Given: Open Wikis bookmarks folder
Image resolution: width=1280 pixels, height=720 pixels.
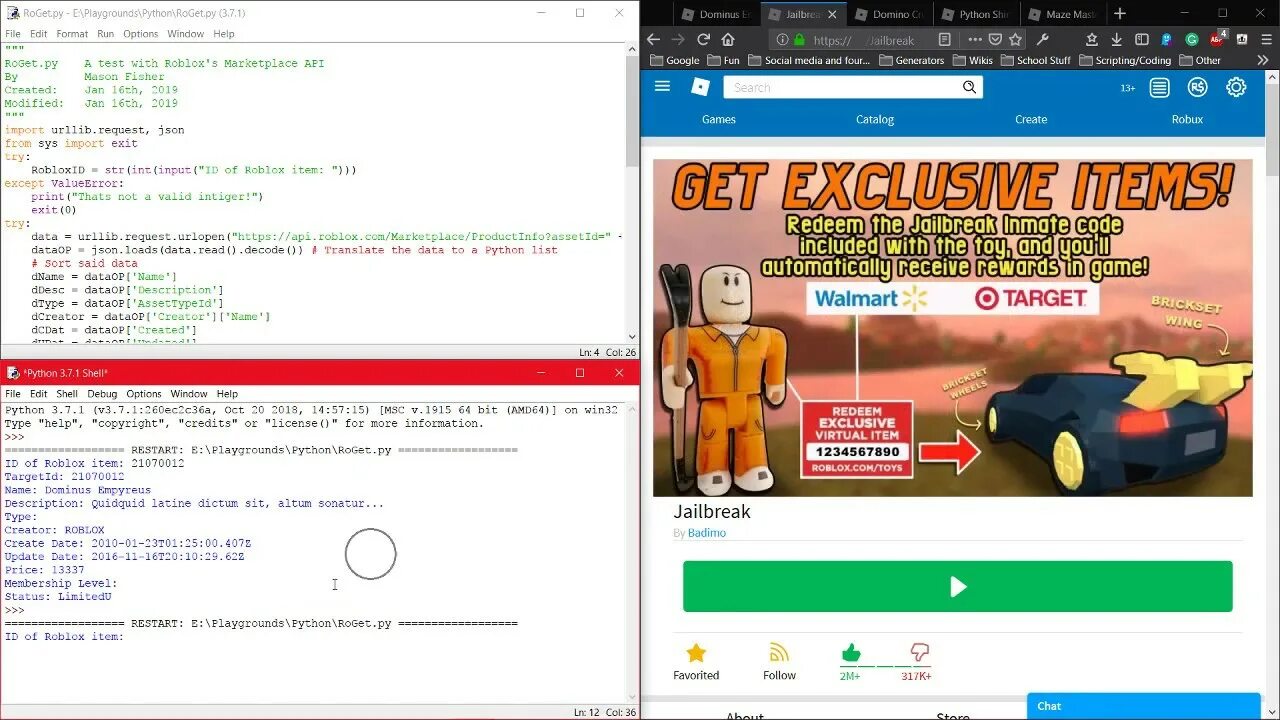Looking at the screenshot, I should [972, 60].
